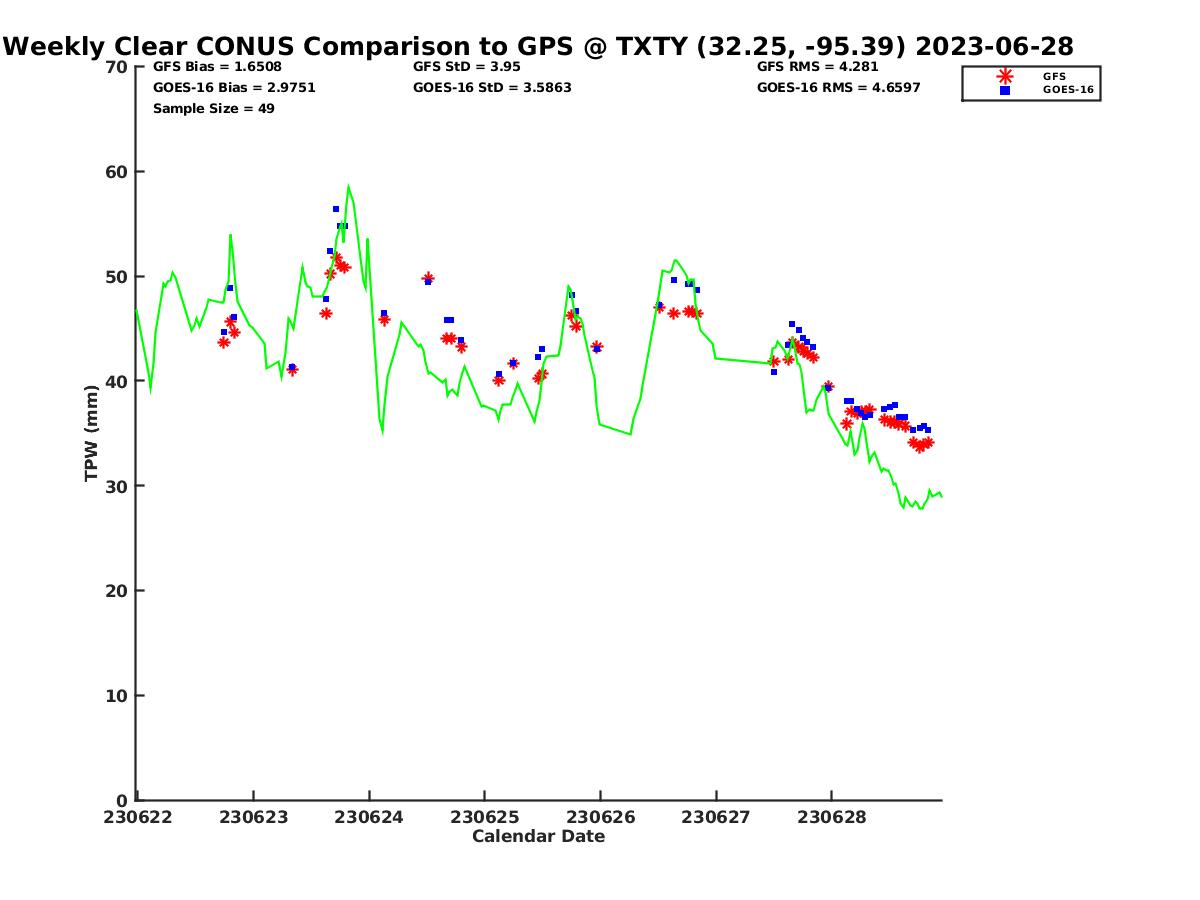1200x900 pixels.
Task: Click the GOES-16 StD = 3.5863 text
Action: point(492,87)
